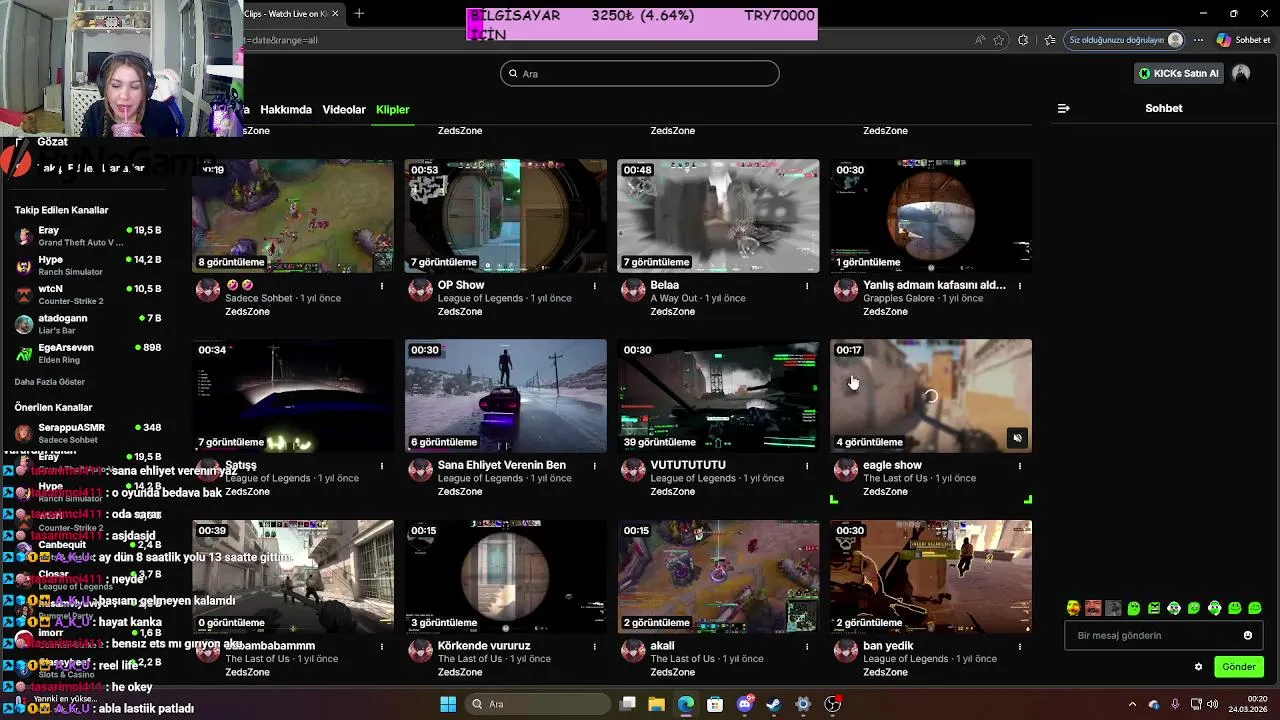Click League of Legends under OP Show clip
Screen dimensions: 1280x720
click(x=480, y=298)
